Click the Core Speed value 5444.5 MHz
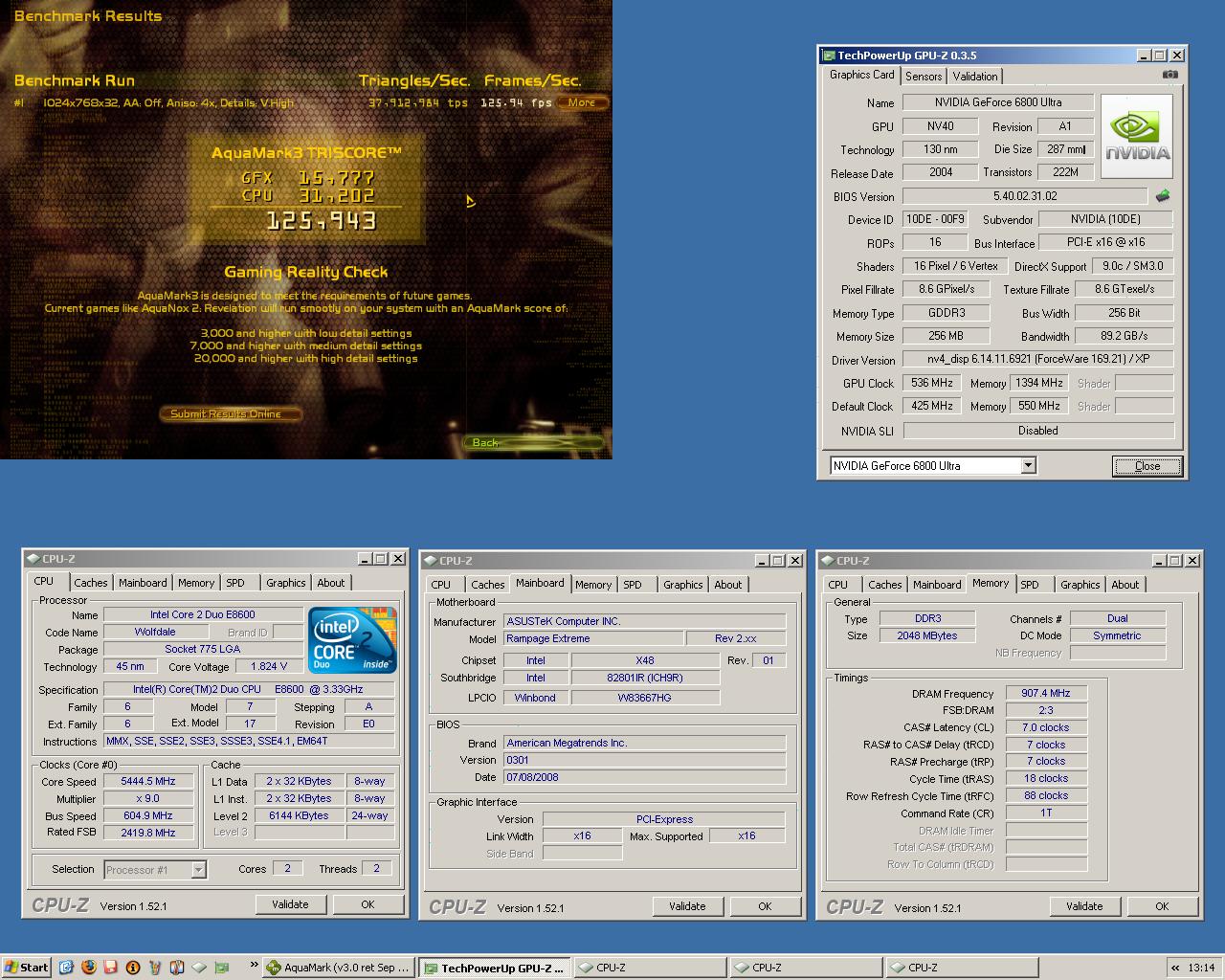Screen dimensions: 1225x980 [148, 781]
